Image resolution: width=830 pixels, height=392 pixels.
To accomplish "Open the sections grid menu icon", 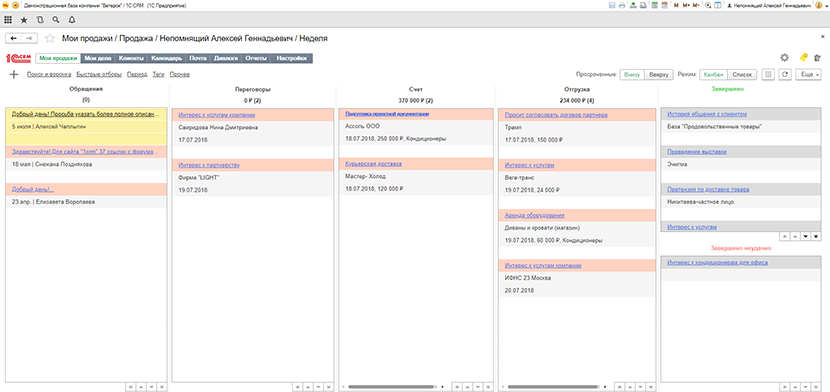I will click(8, 20).
